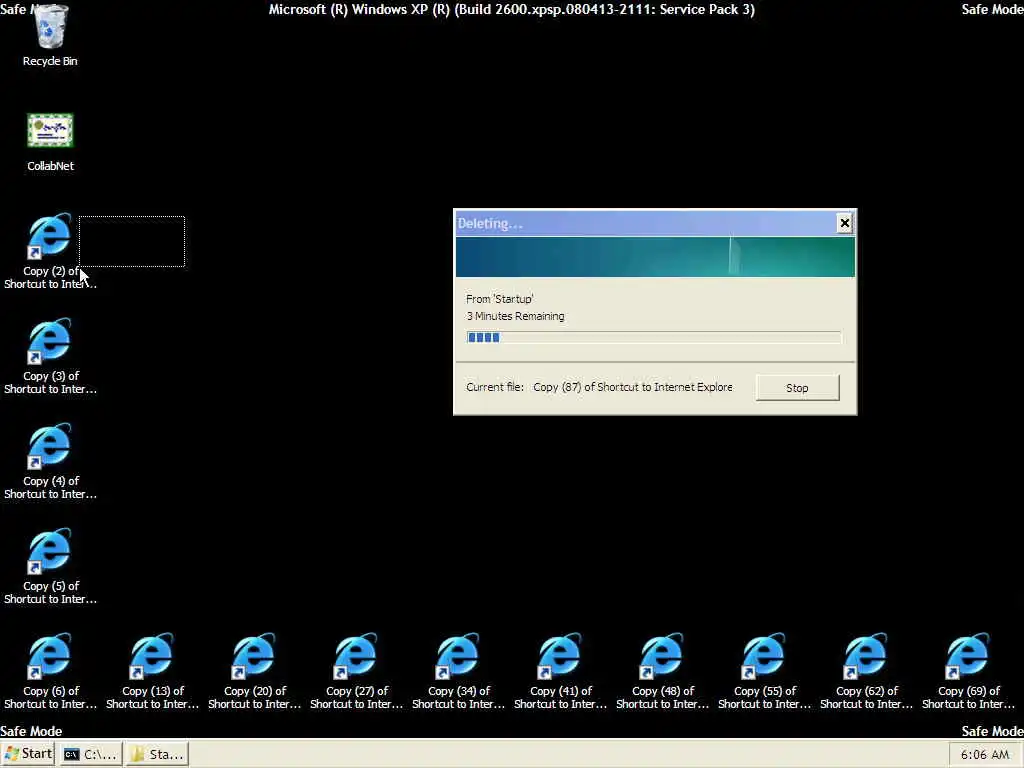This screenshot has width=1024, height=768.
Task: Click the current file name 'Copy (87) of Shortcut'
Action: tap(633, 387)
